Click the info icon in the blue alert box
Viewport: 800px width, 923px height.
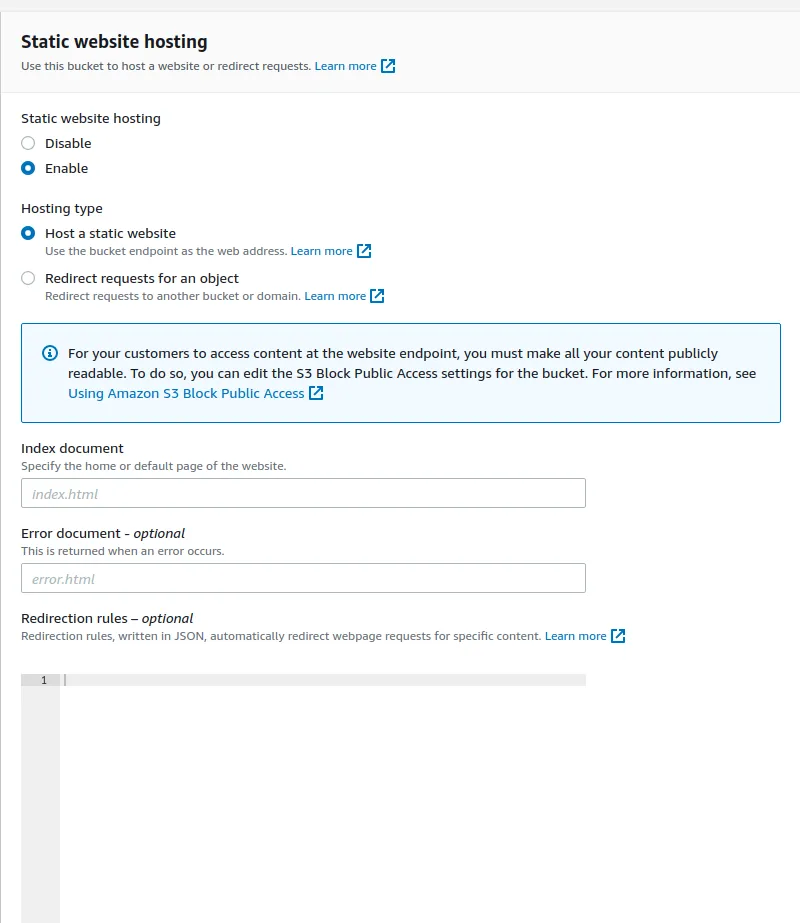click(x=50, y=353)
